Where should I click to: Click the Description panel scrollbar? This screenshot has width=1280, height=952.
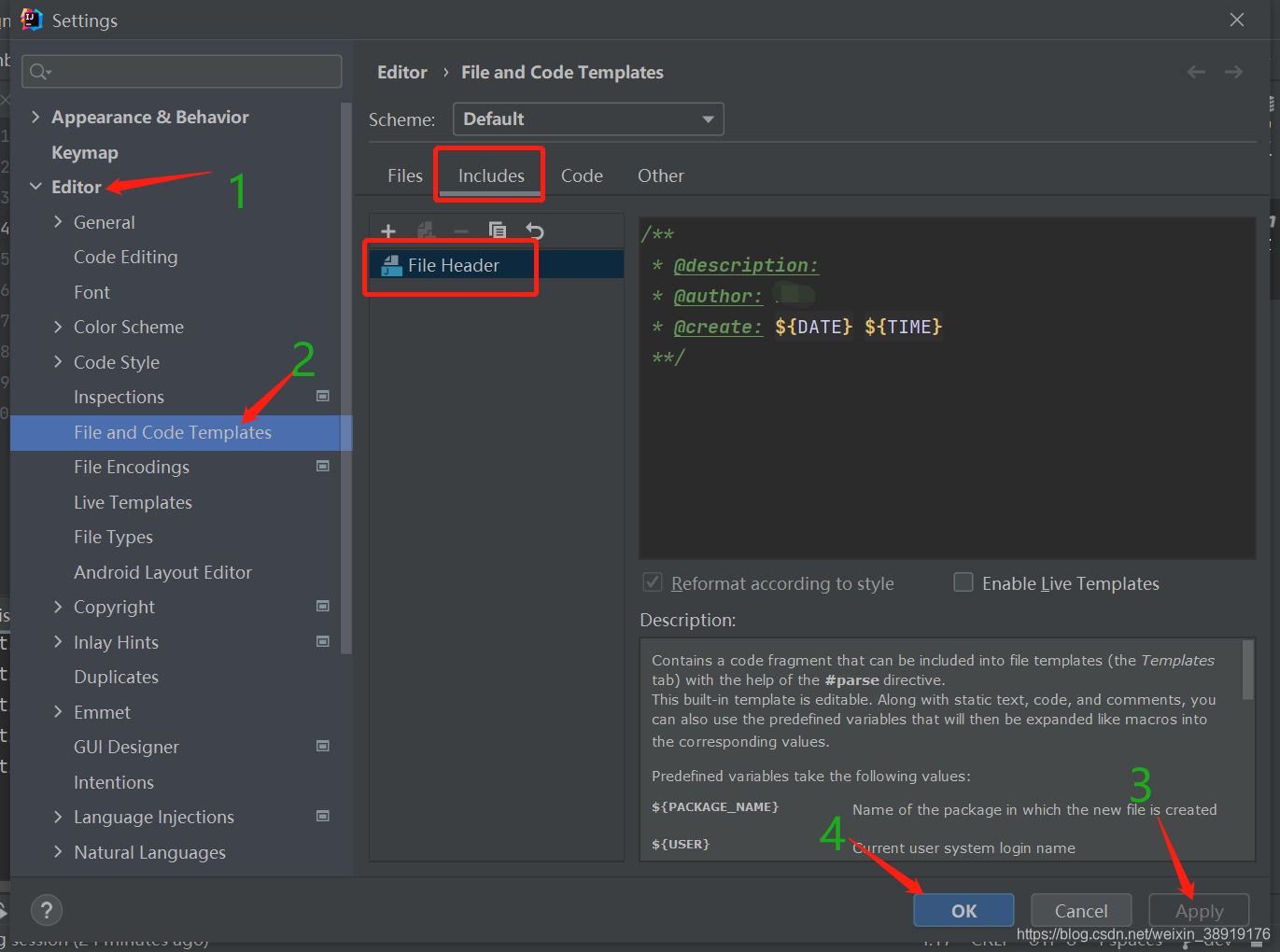tap(1247, 669)
